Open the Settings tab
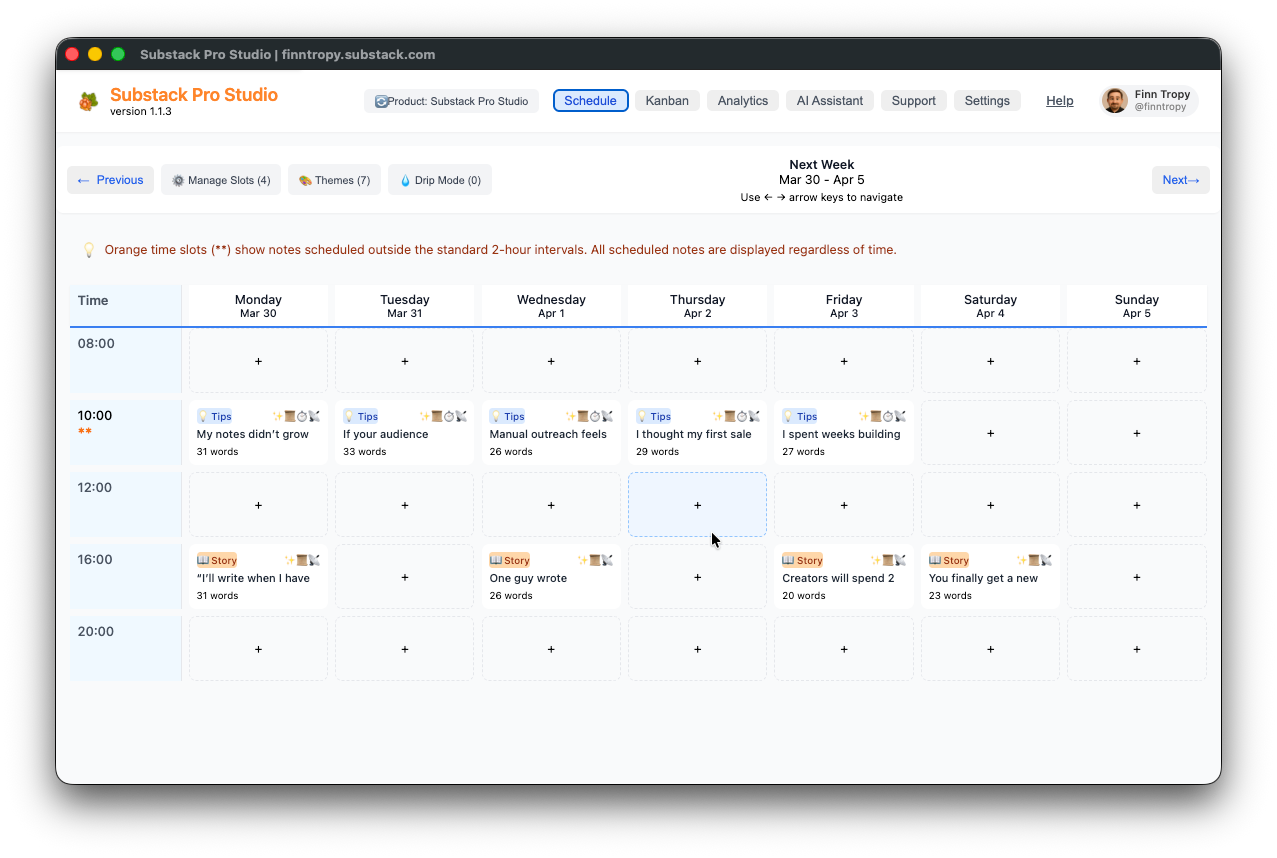 [x=987, y=101]
